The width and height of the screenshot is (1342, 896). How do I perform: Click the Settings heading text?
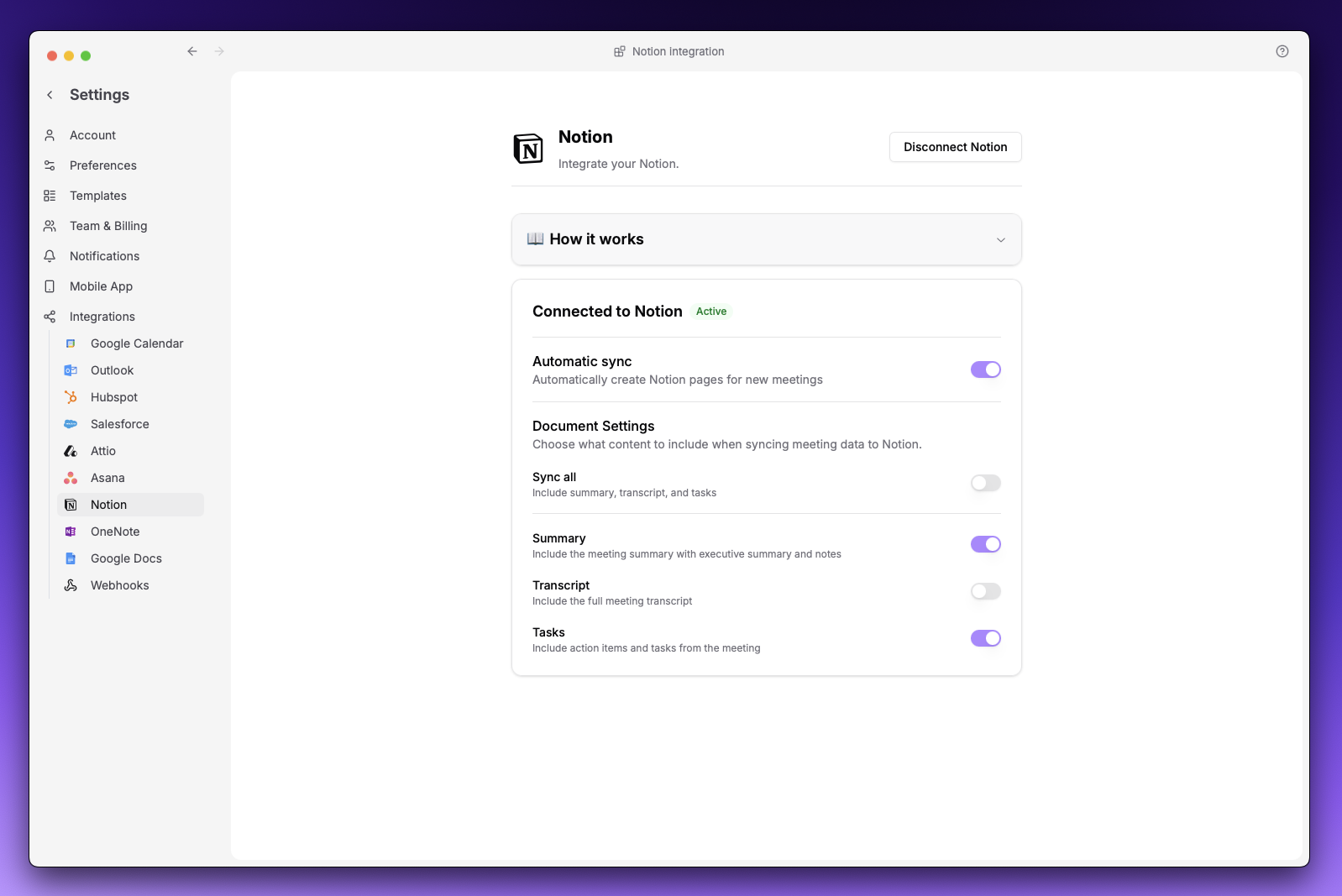pyautogui.click(x=99, y=95)
